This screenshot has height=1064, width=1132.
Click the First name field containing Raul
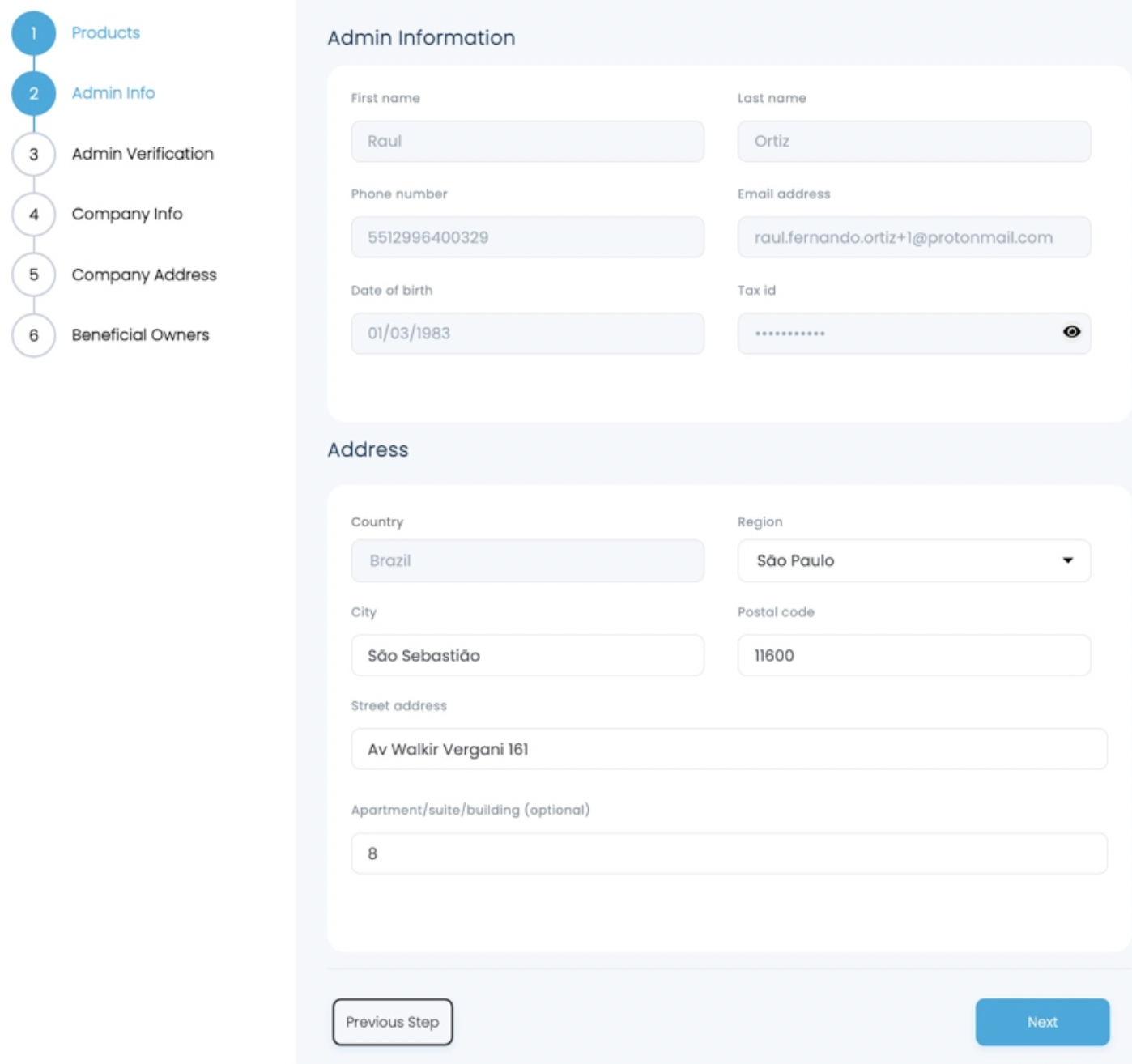[527, 141]
